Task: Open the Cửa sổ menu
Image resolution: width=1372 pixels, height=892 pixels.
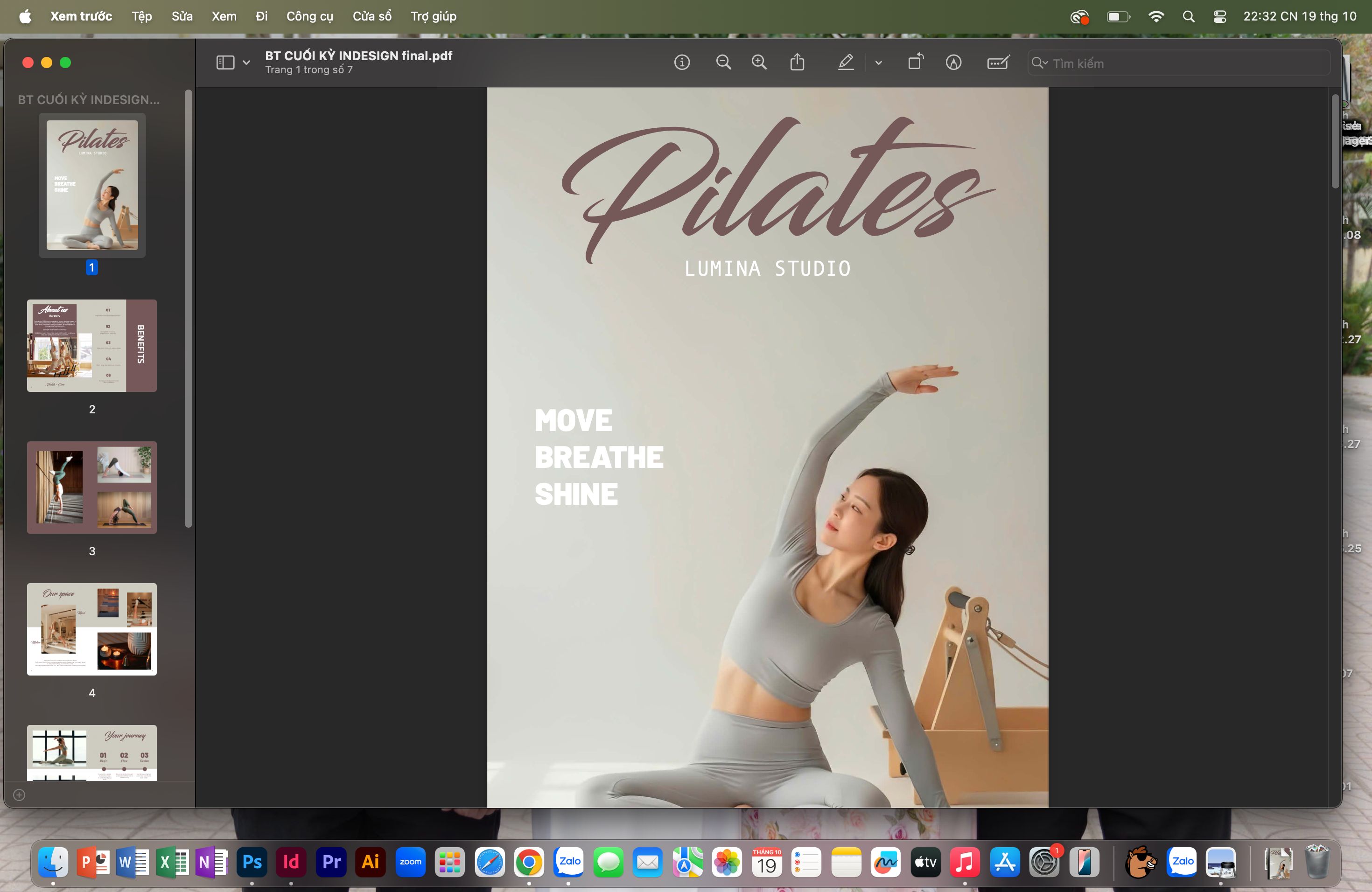Action: pyautogui.click(x=372, y=16)
